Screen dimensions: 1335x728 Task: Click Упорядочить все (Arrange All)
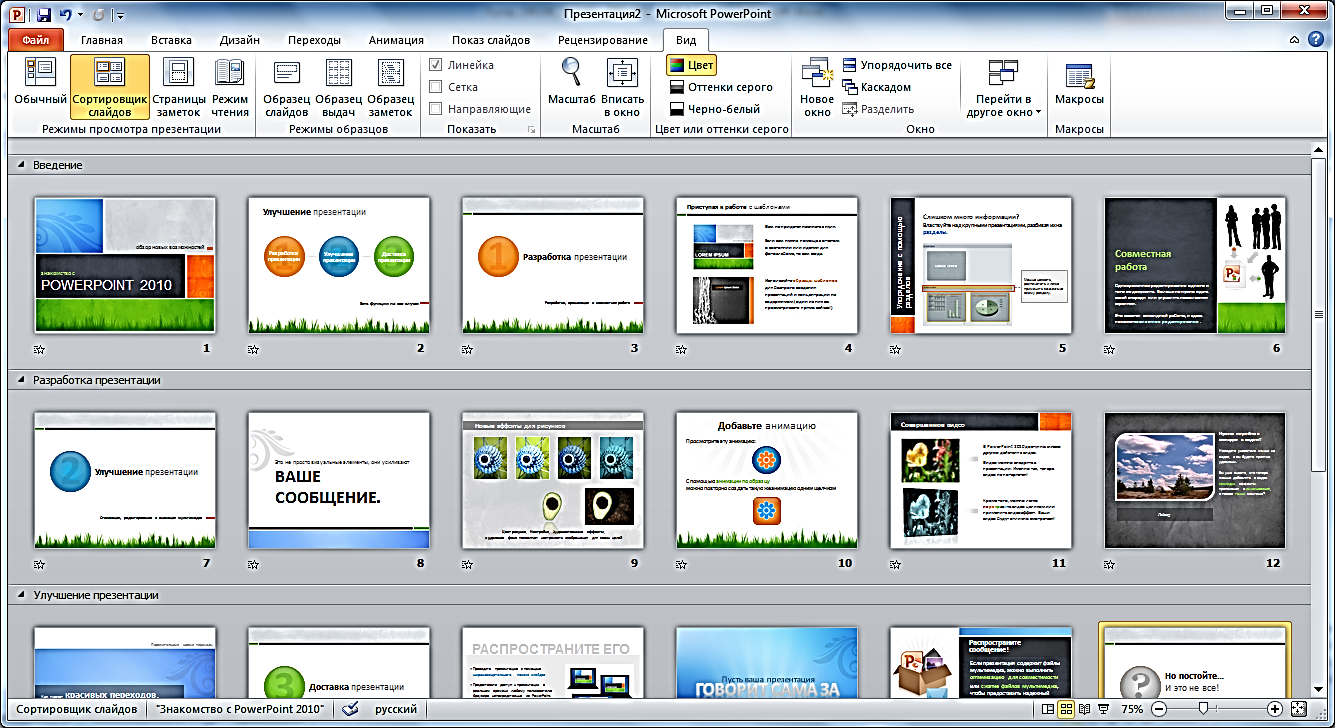(x=897, y=65)
